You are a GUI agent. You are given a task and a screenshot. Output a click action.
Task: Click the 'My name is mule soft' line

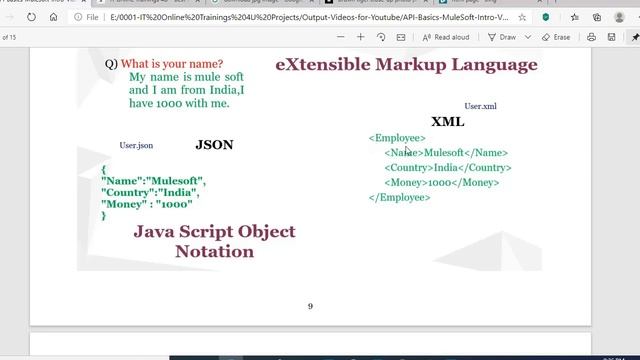186,77
